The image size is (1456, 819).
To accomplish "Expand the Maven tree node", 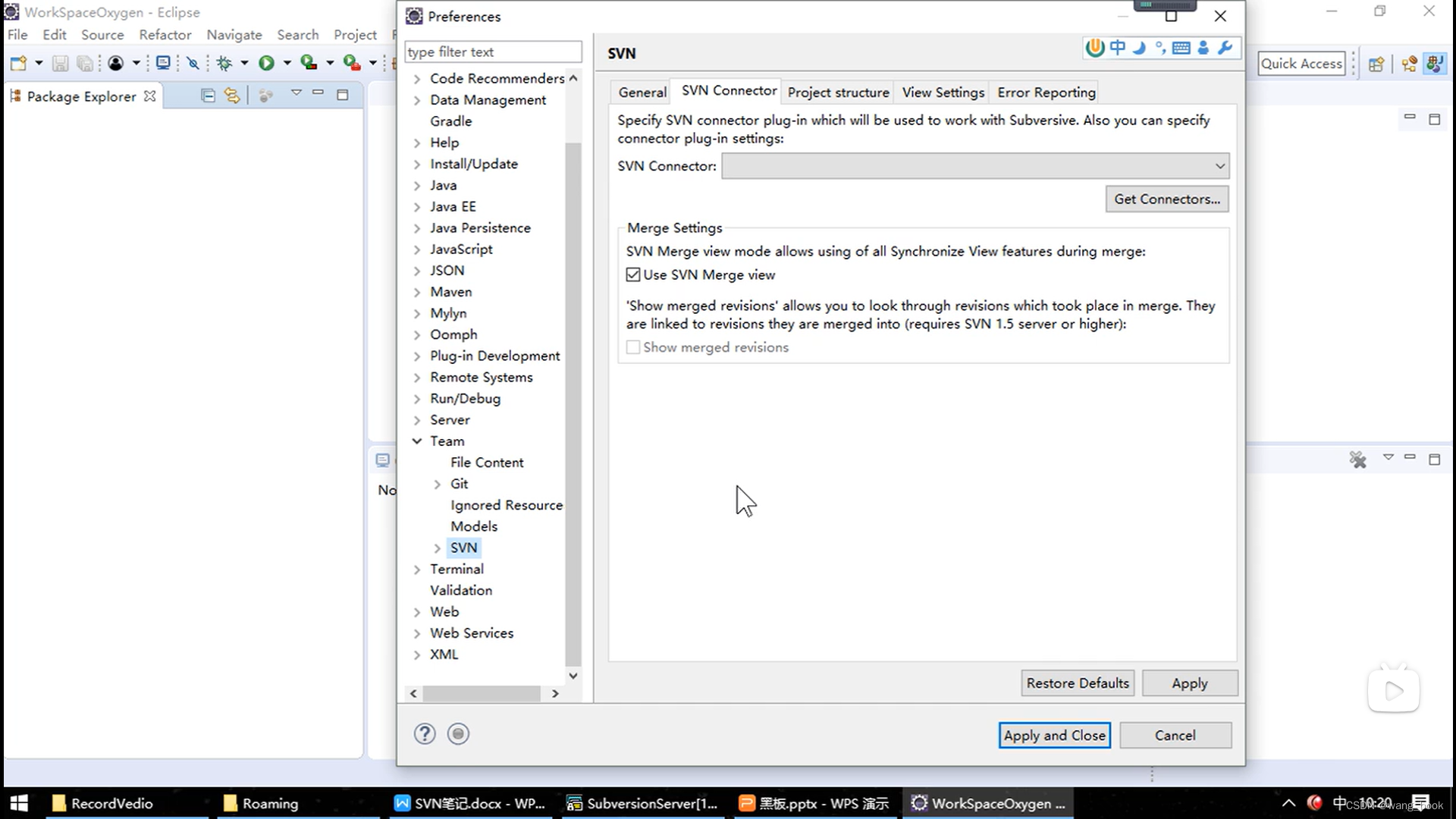I will (x=417, y=292).
